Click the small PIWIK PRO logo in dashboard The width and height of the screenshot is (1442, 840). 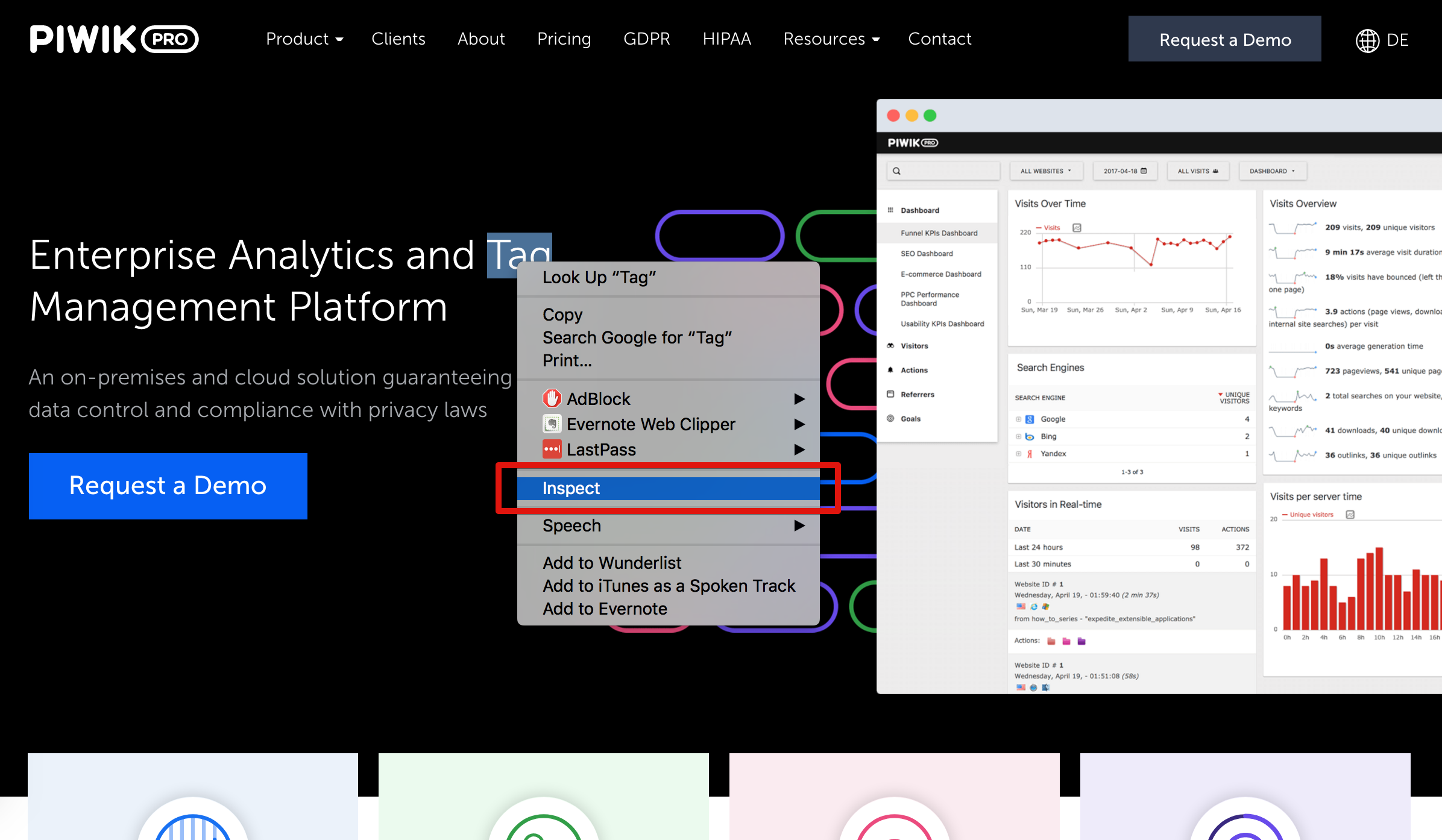click(x=913, y=143)
